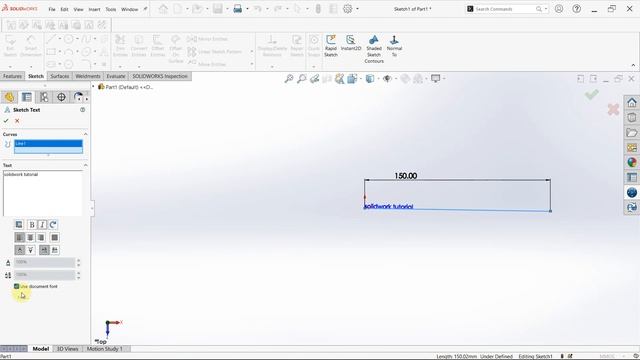
Task: Confirm sketch with large green corner checkmark
Action: click(x=591, y=95)
